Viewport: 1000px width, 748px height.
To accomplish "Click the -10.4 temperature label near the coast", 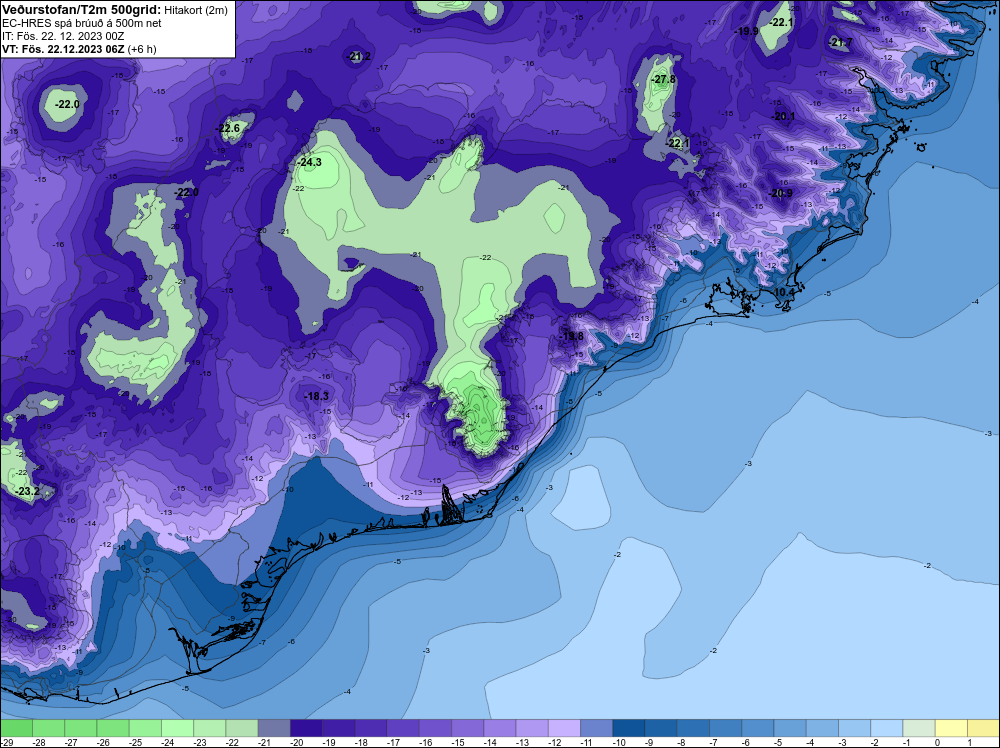I will point(784,293).
